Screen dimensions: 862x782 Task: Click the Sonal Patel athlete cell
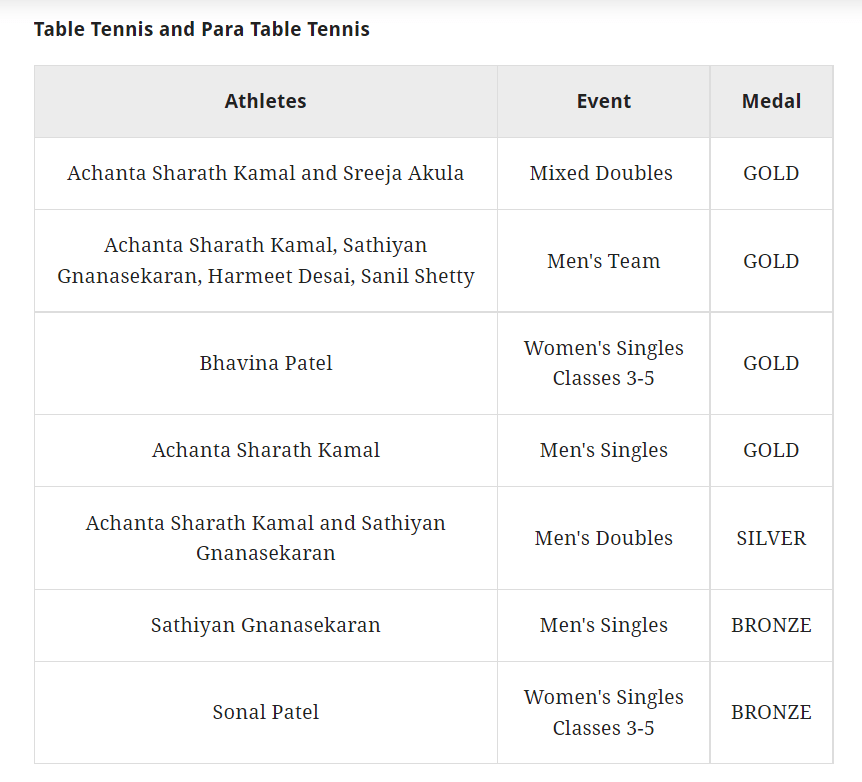point(265,712)
